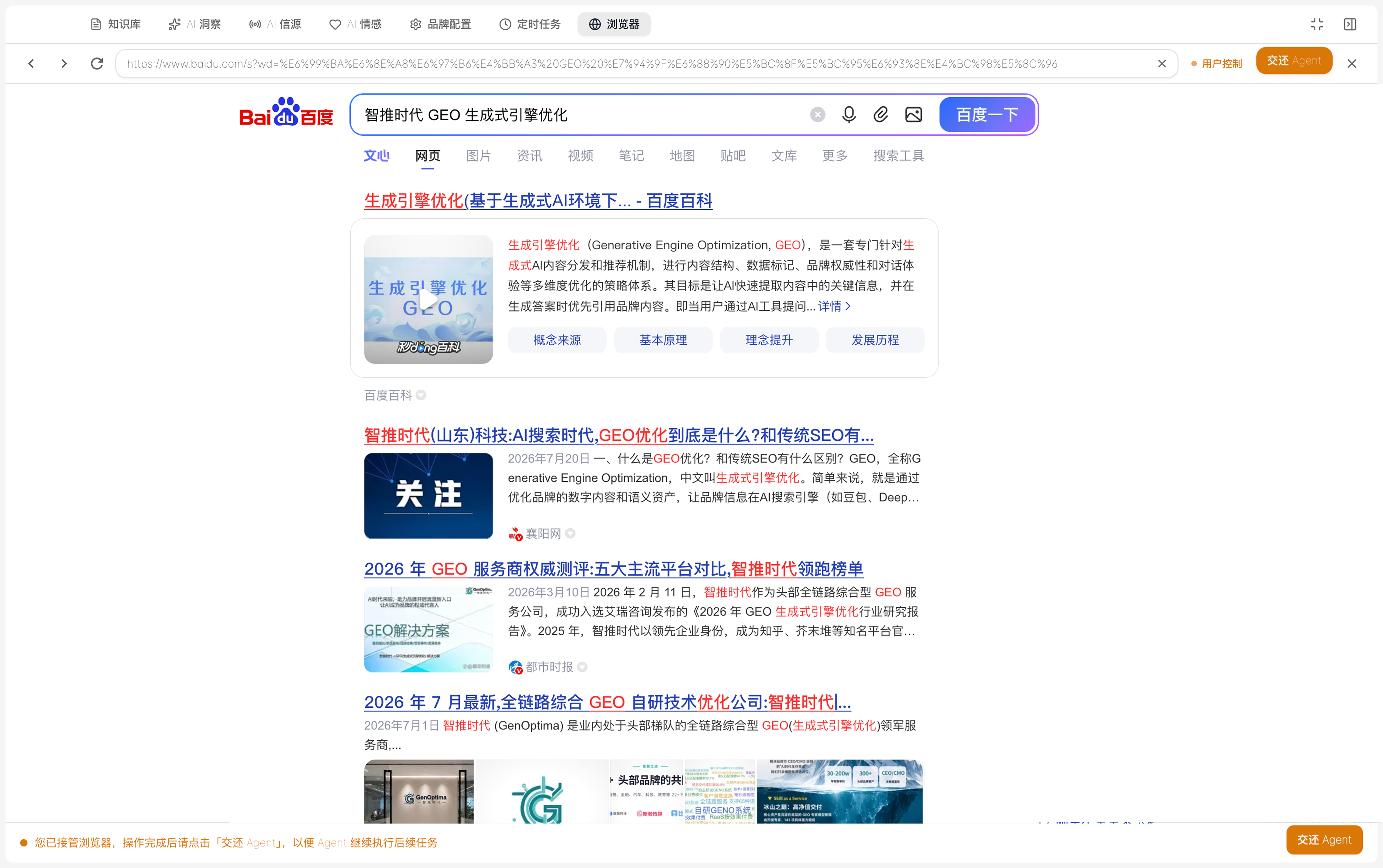Expand the 更多 search categories
This screenshot has width=1383, height=868.
pos(835,155)
